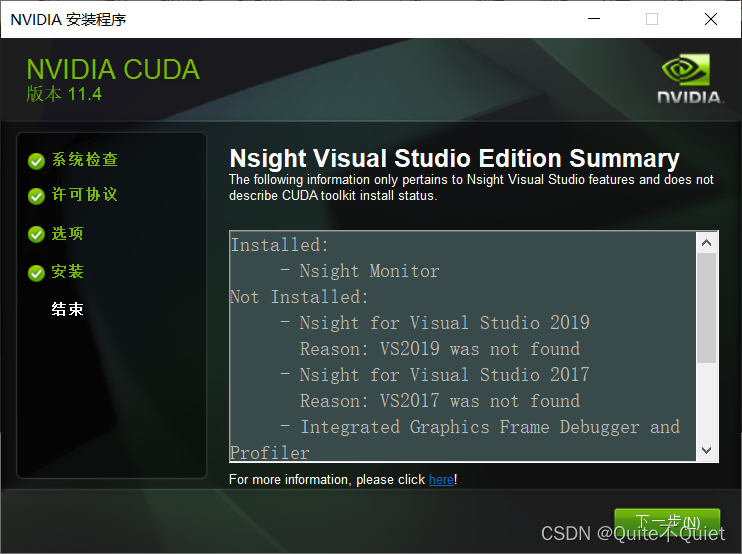Screen dimensions: 742x554
Task: Select the 安装 step label
Action: tap(67, 271)
